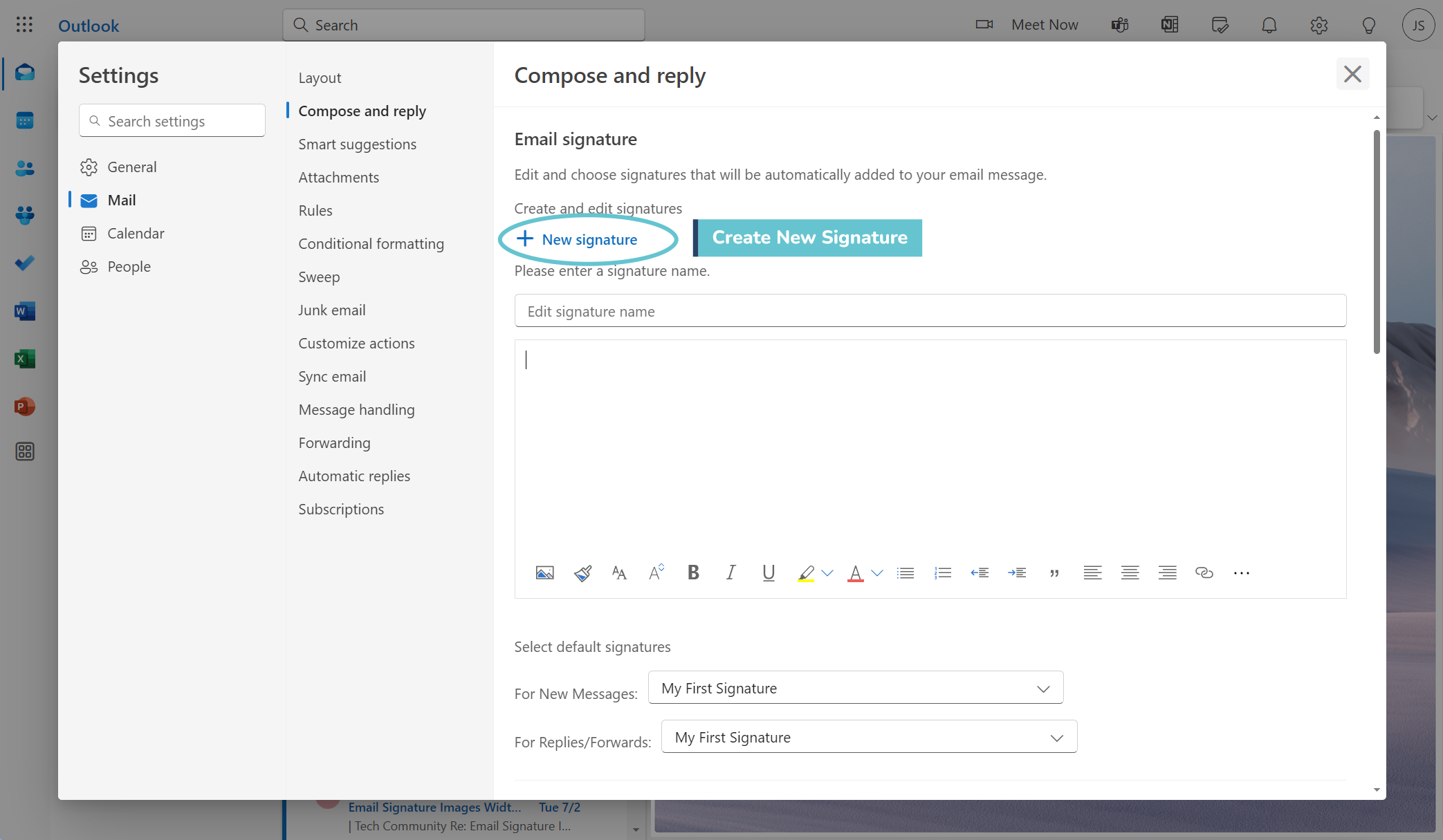
Task: Insert an image into the signature
Action: pyautogui.click(x=545, y=572)
